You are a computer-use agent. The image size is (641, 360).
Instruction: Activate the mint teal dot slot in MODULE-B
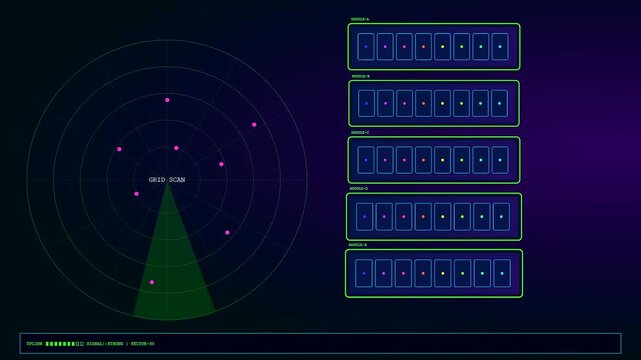480,103
